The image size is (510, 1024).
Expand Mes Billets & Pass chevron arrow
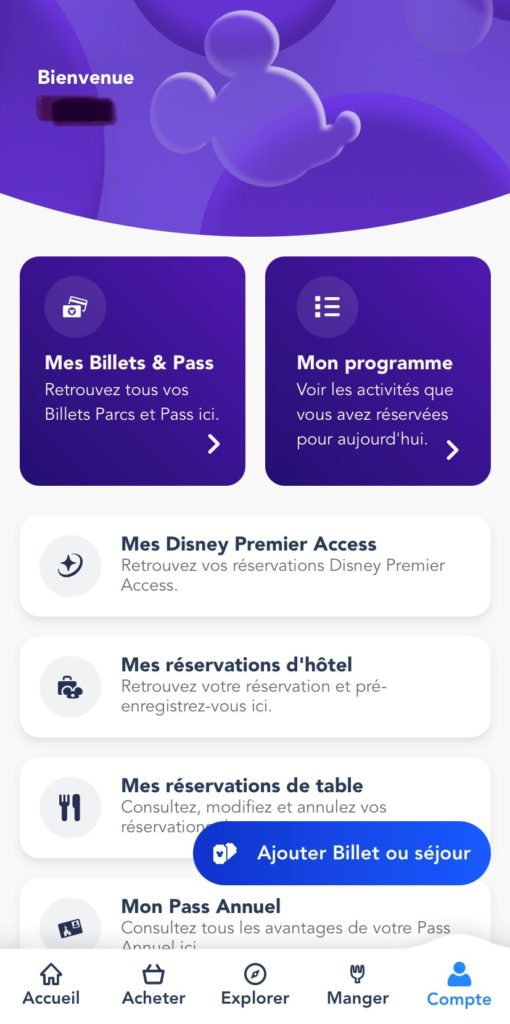click(x=214, y=445)
